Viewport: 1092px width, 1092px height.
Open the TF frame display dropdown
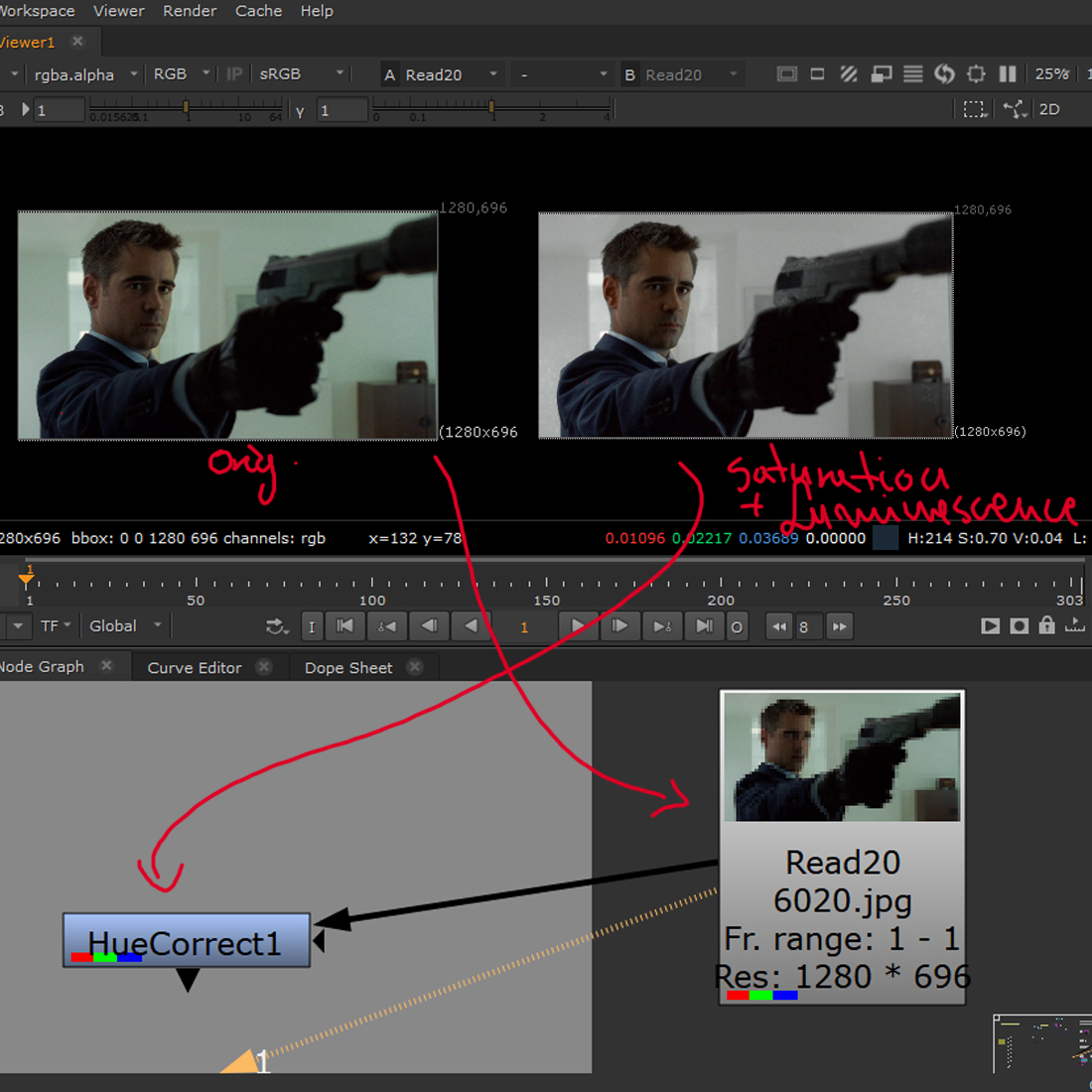pos(56,626)
